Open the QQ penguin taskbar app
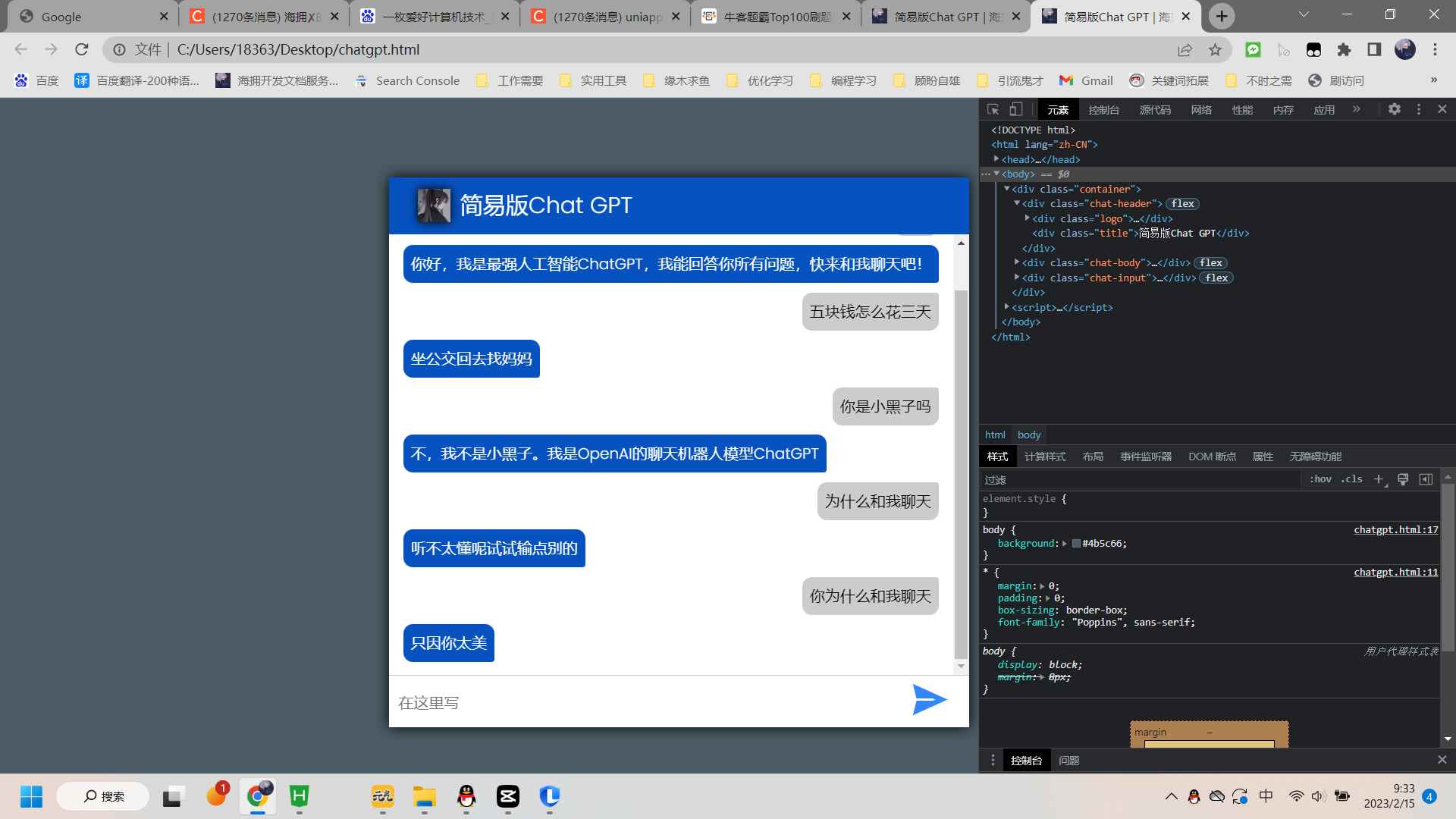This screenshot has width=1456, height=819. click(x=466, y=796)
